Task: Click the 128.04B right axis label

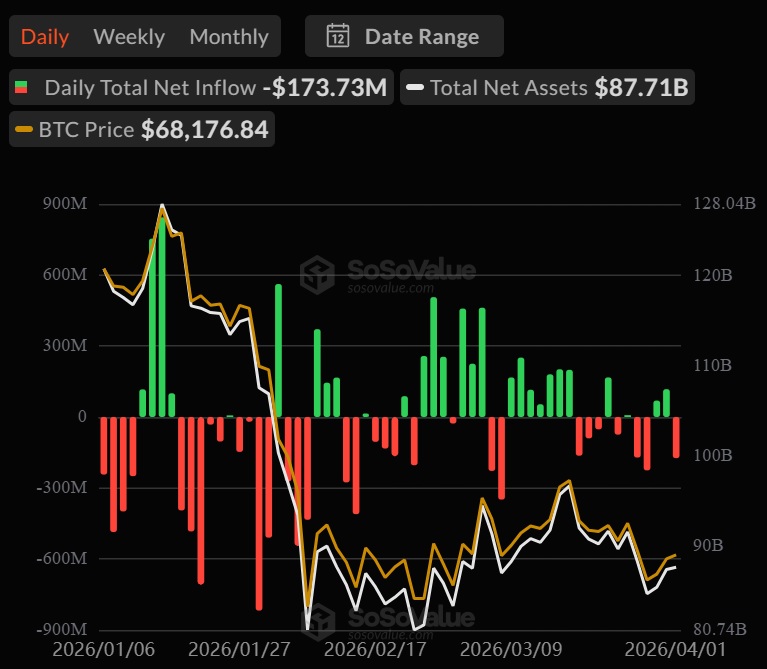Action: click(x=724, y=203)
